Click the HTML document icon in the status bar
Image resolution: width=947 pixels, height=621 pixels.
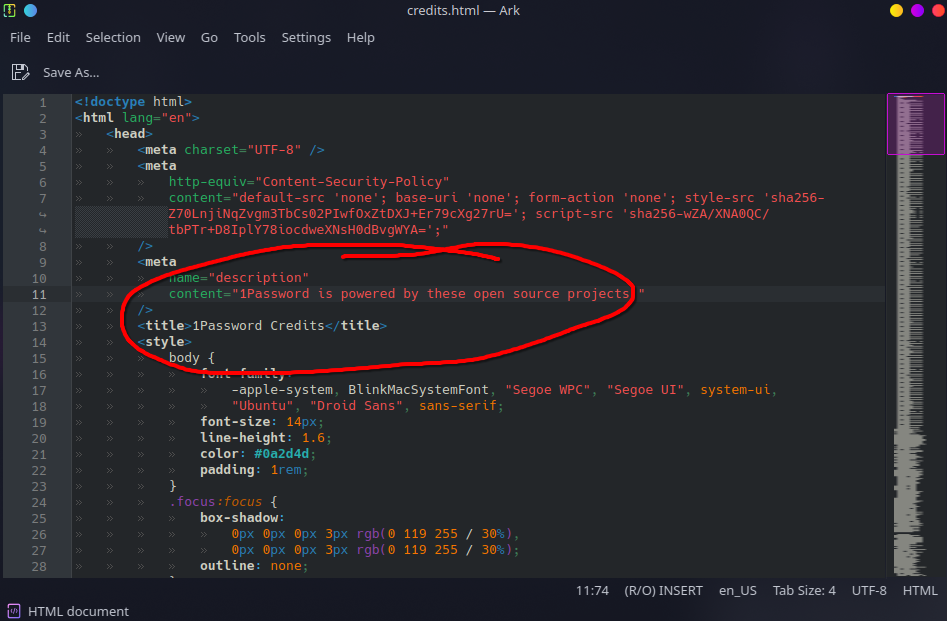point(13,611)
